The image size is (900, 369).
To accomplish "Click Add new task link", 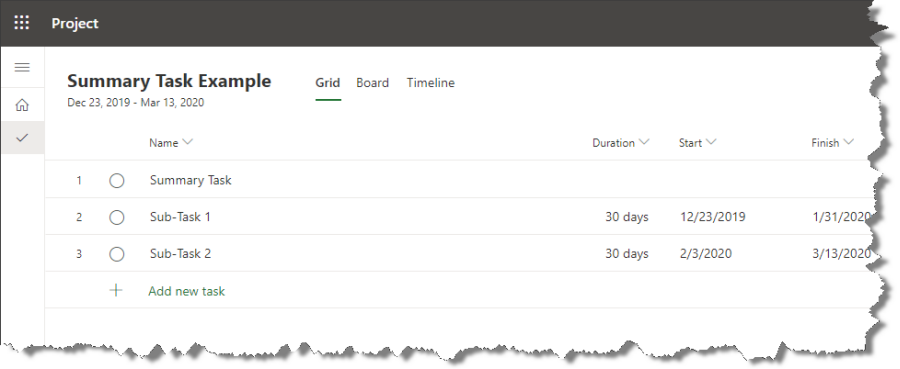I will click(187, 291).
